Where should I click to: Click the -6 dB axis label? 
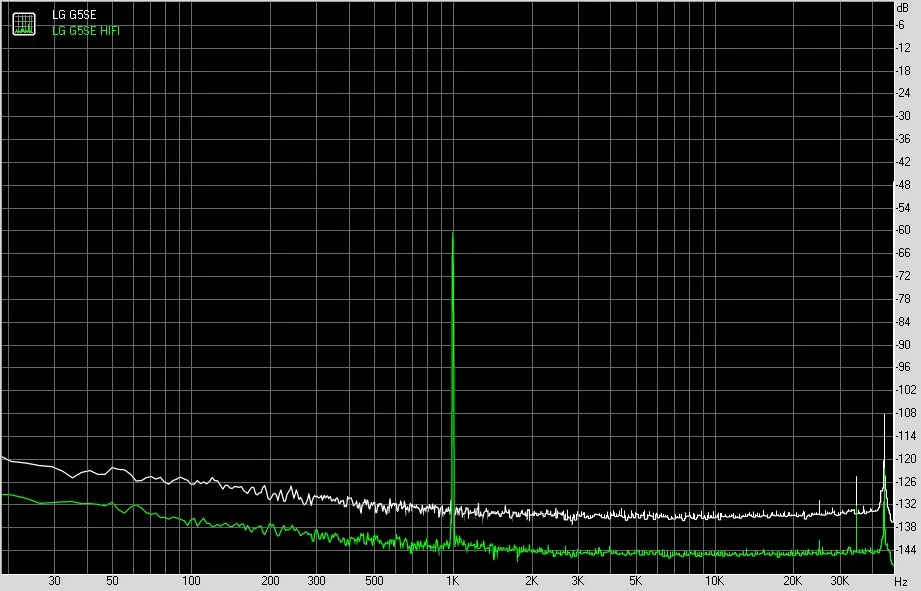click(900, 25)
